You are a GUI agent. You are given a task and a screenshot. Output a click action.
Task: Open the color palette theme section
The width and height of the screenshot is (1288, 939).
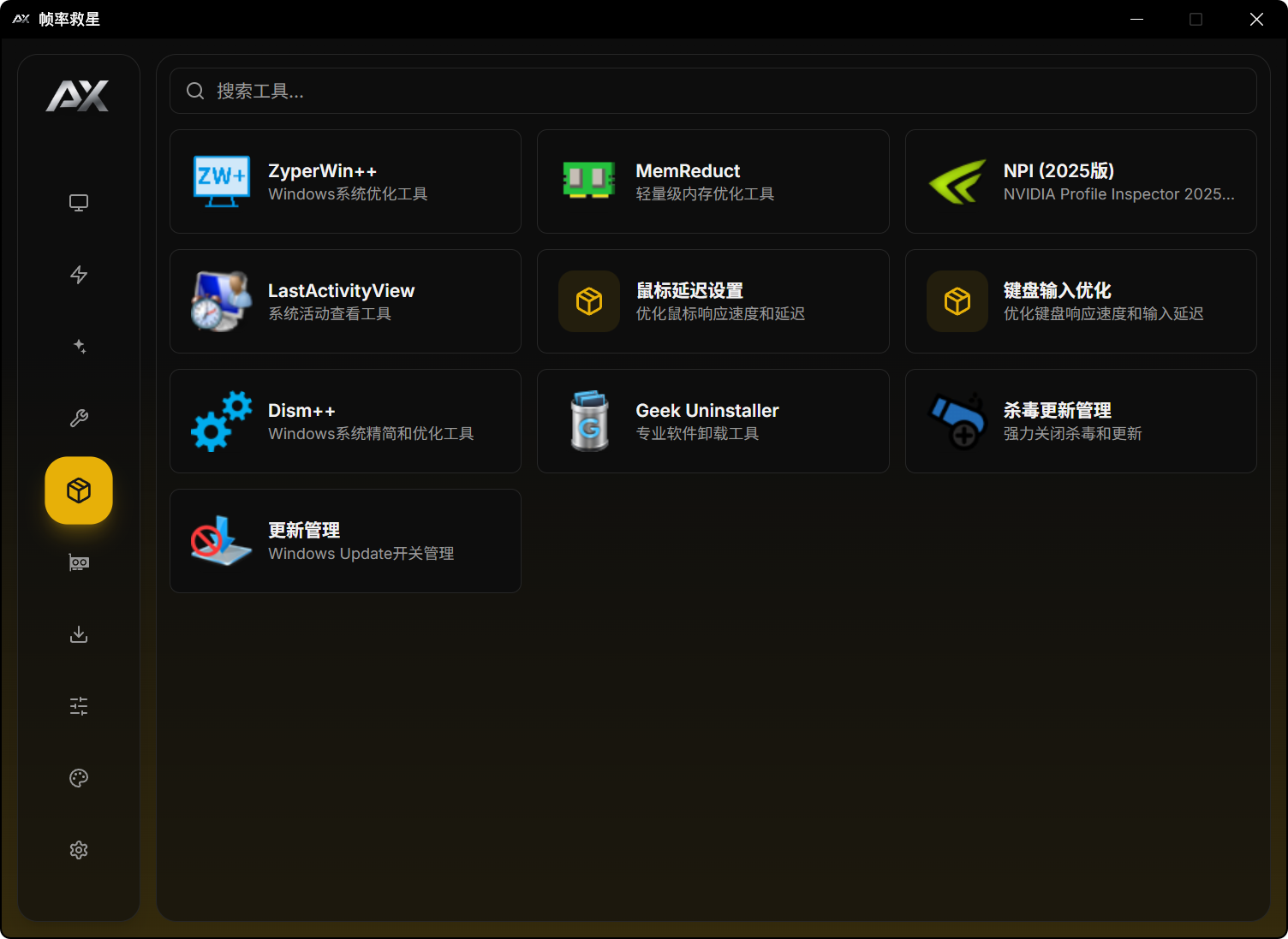coord(79,778)
